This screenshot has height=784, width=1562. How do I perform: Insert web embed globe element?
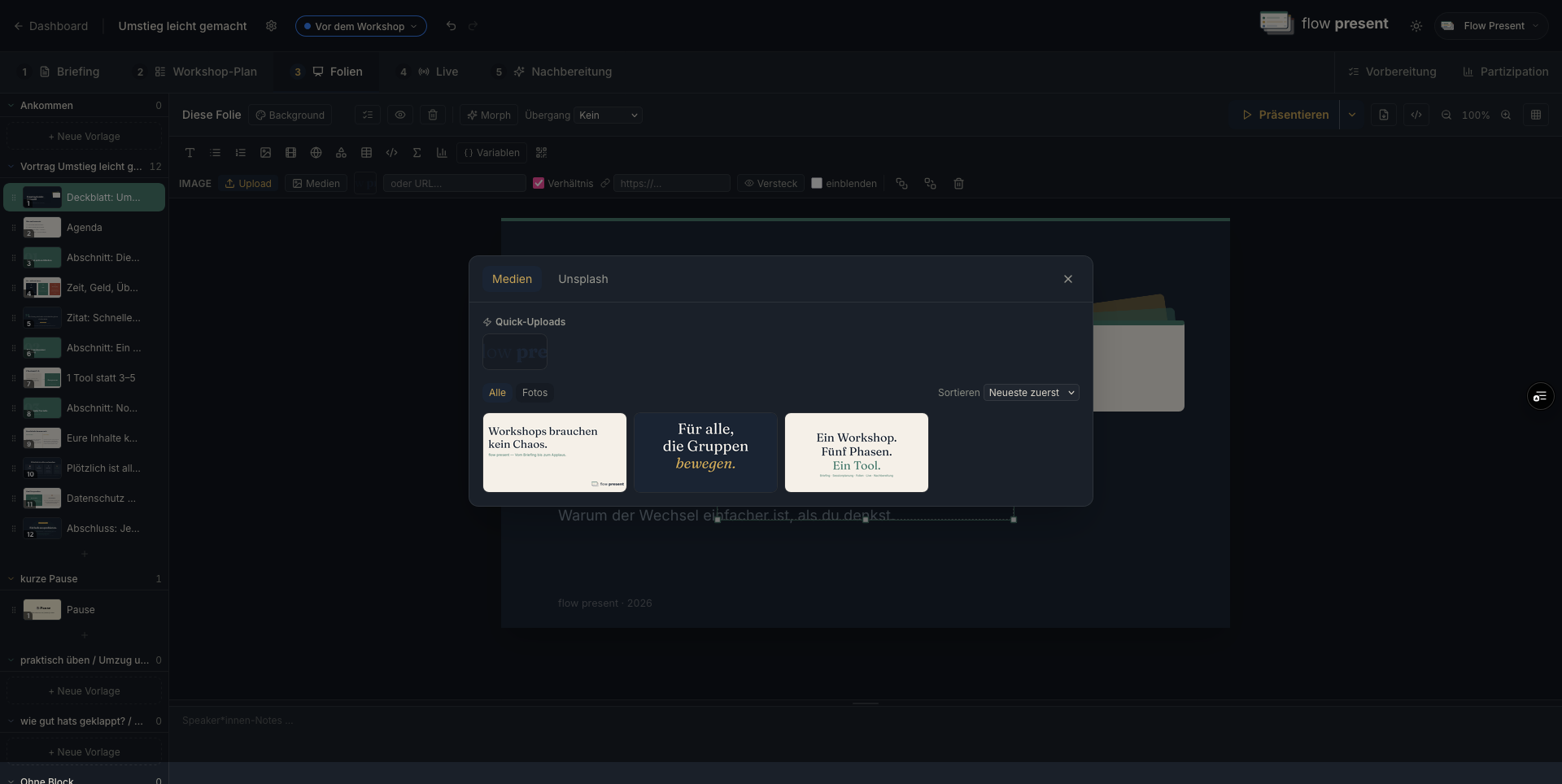[316, 153]
